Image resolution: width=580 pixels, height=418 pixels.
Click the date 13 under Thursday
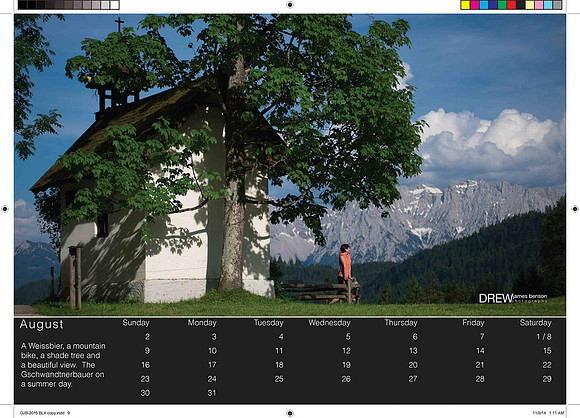(413, 351)
